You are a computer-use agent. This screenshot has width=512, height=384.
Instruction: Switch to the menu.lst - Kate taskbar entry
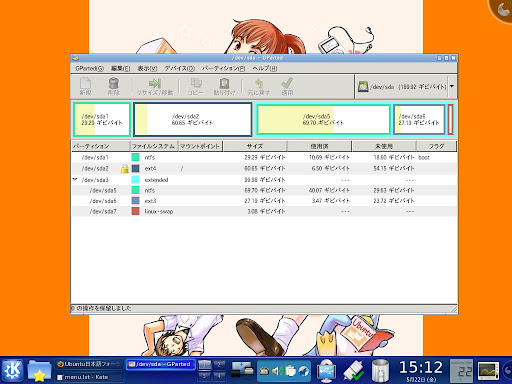click(89, 377)
